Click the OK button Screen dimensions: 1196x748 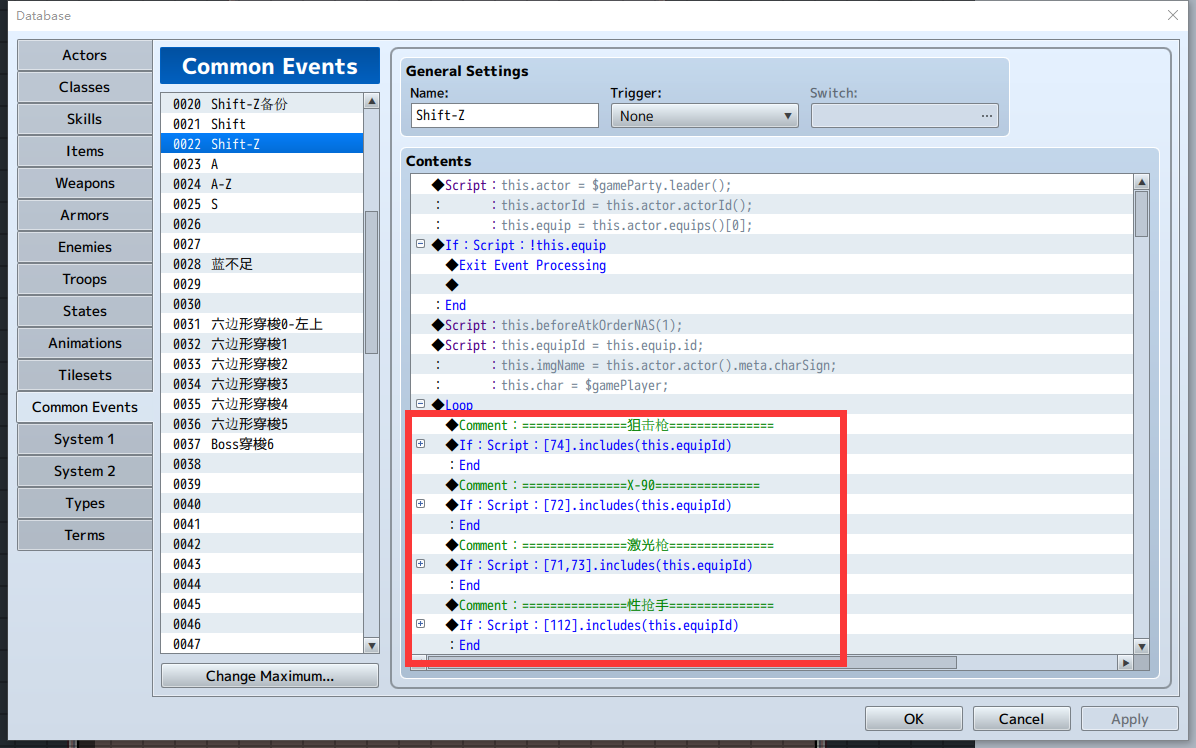pyautogui.click(x=914, y=719)
